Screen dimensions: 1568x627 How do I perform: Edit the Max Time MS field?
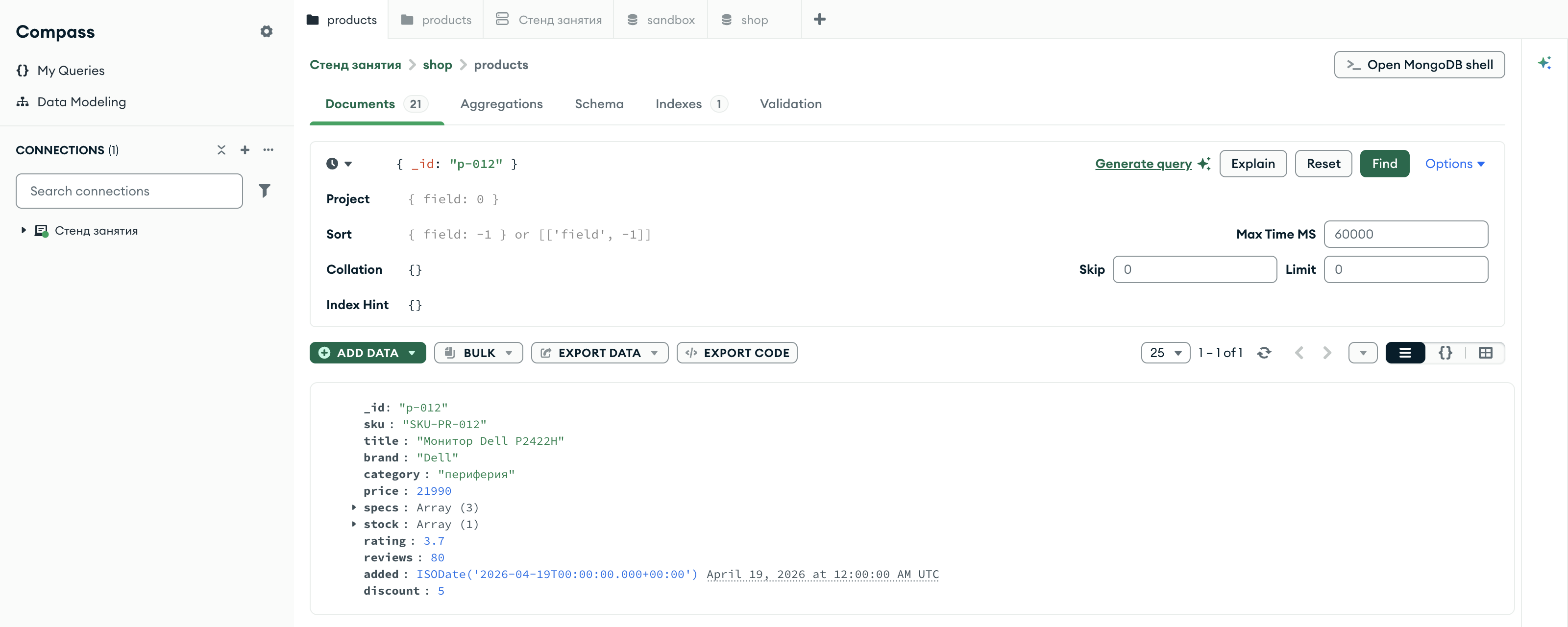point(1405,234)
